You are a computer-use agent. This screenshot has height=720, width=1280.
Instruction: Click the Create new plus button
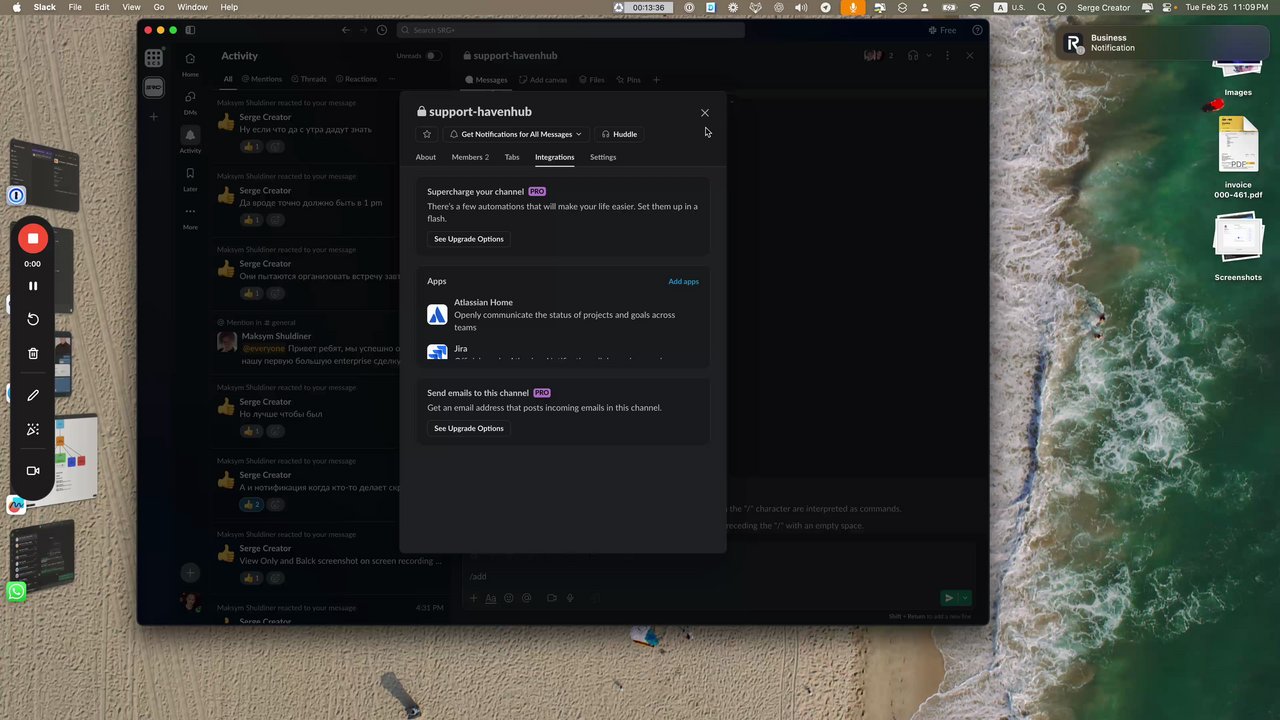[x=190, y=573]
